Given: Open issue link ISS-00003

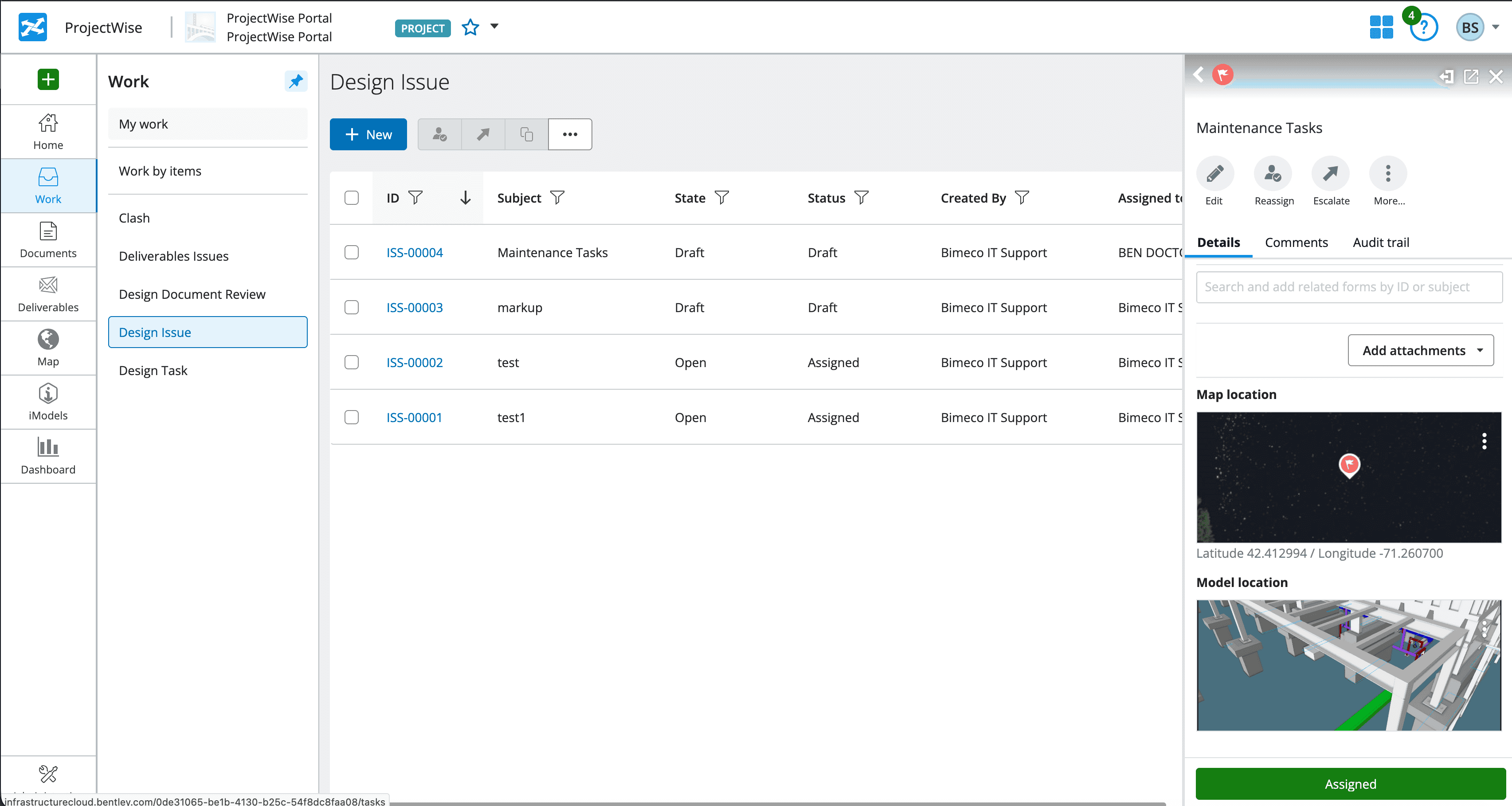Looking at the screenshot, I should (415, 308).
